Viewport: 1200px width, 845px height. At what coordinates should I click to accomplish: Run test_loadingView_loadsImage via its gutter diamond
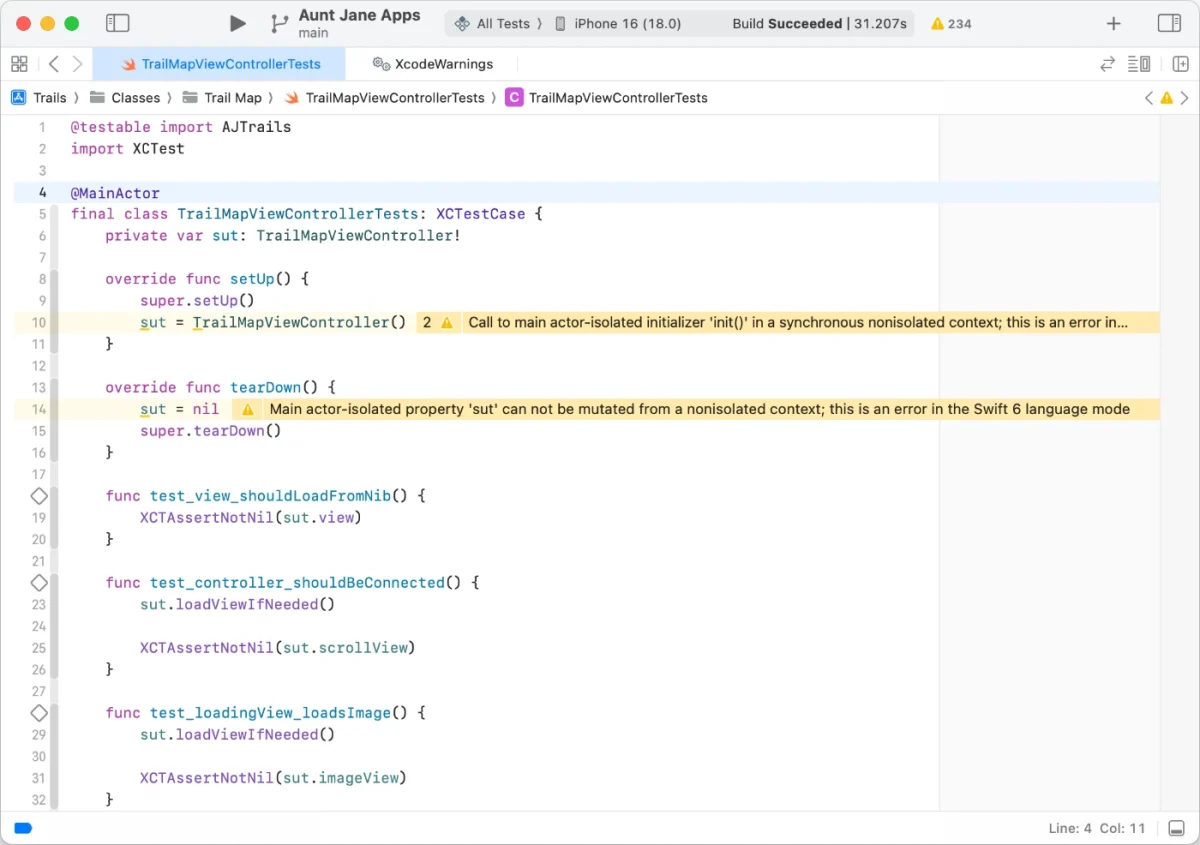tap(39, 712)
